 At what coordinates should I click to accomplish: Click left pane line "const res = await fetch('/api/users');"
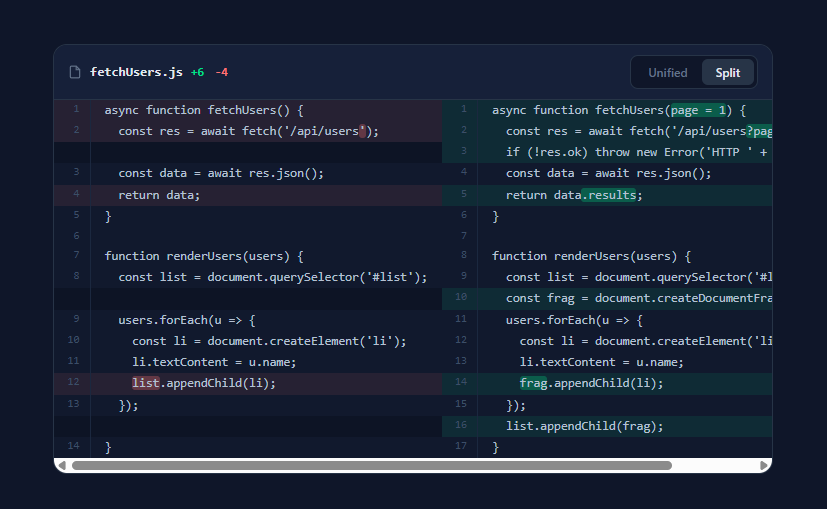point(248,131)
